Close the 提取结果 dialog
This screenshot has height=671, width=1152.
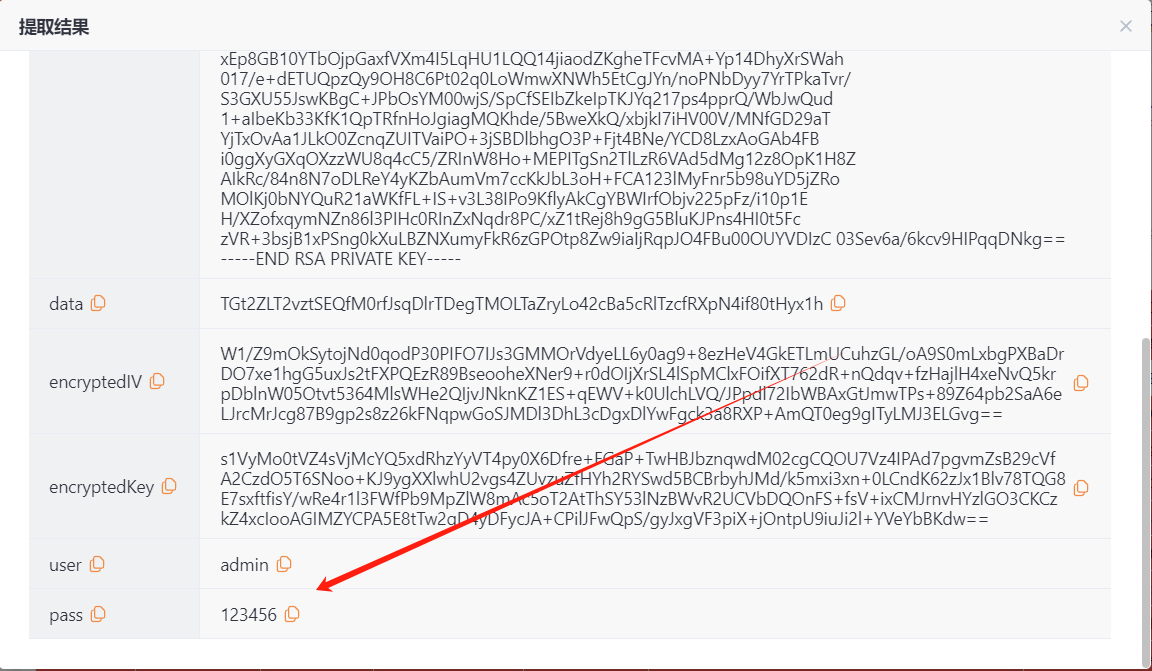pyautogui.click(x=1126, y=26)
